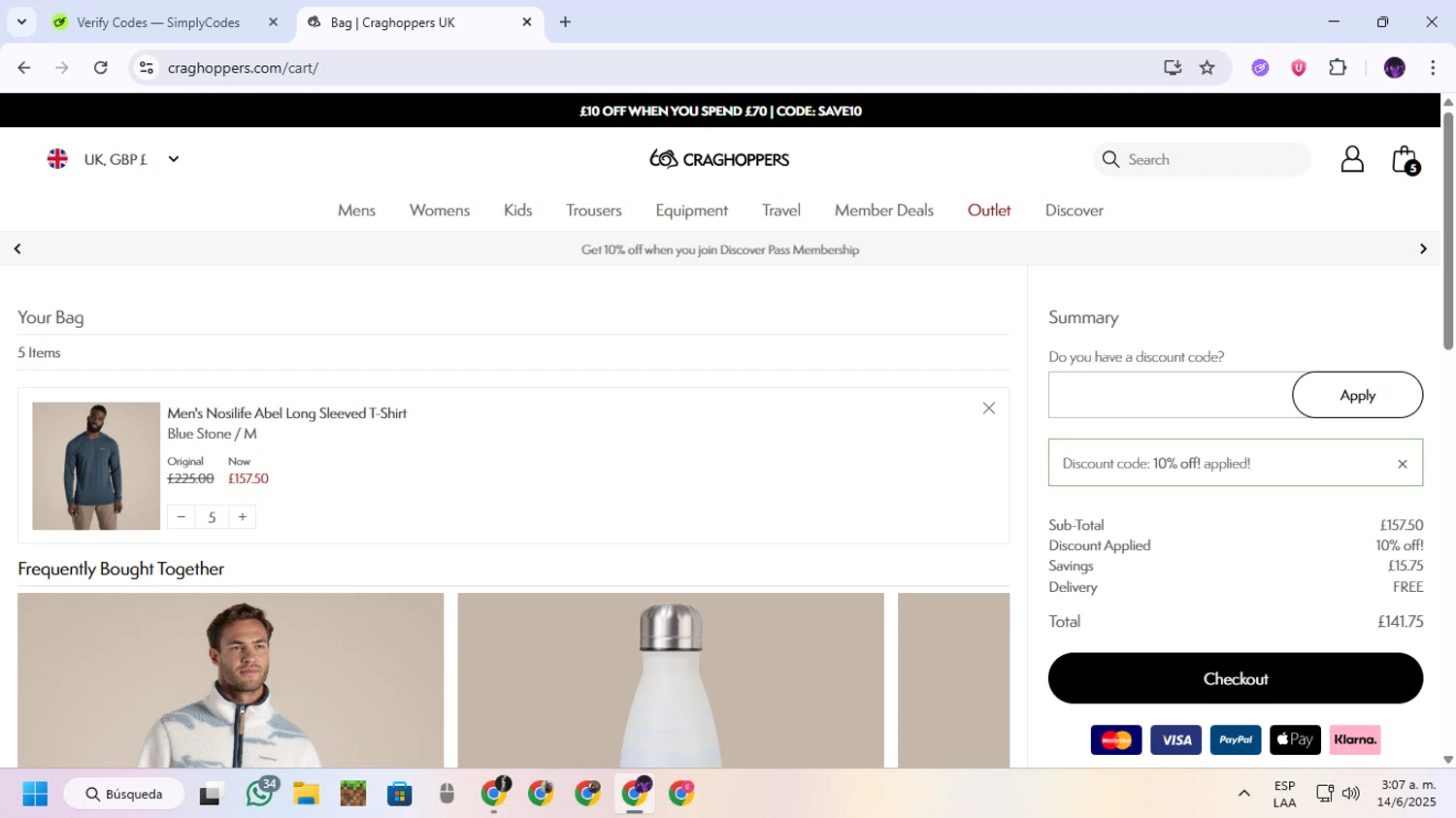Open Microsoft Store from the taskbar
1456x818 pixels.
(x=400, y=794)
